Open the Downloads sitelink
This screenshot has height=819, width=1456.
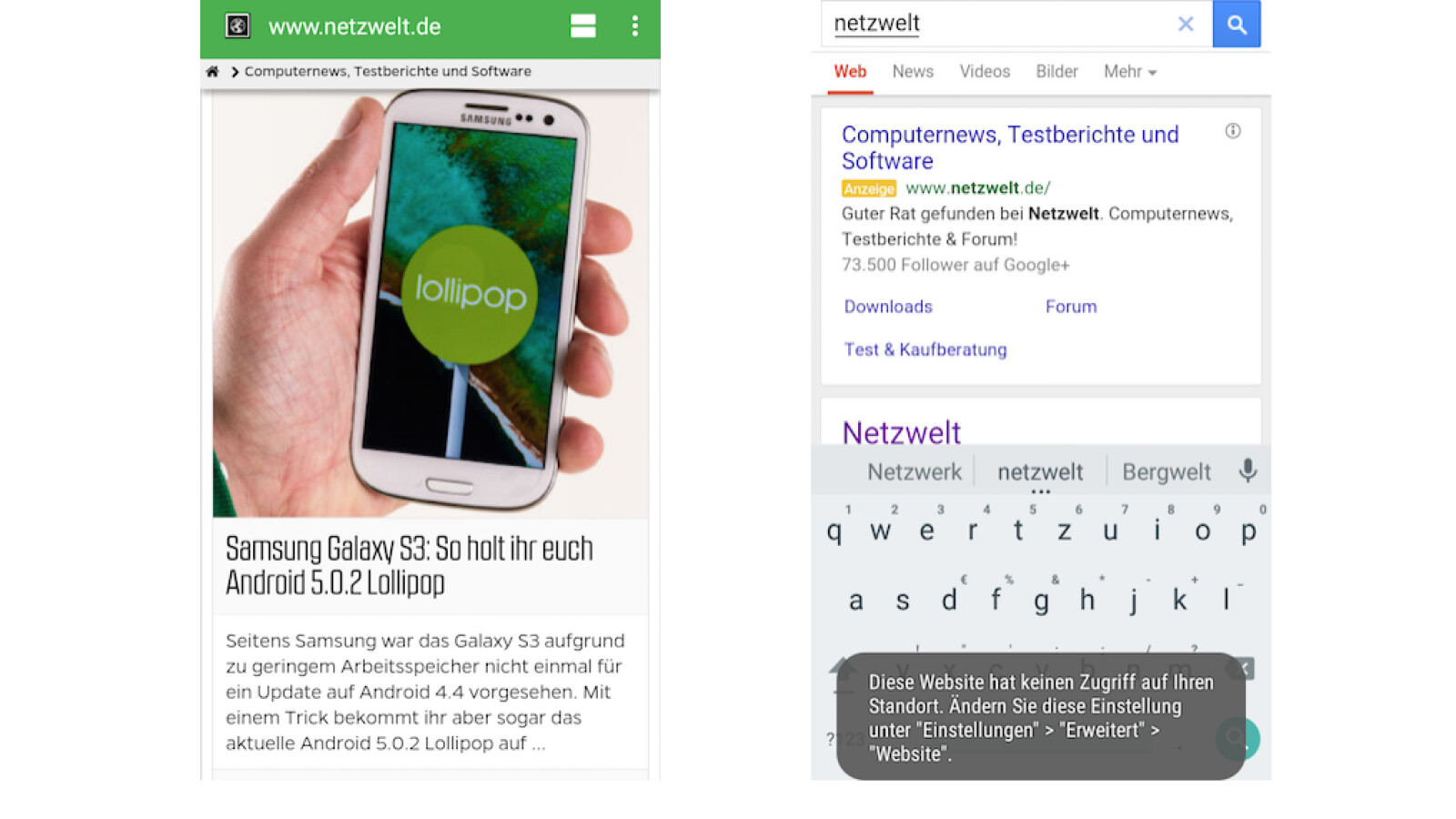[888, 307]
